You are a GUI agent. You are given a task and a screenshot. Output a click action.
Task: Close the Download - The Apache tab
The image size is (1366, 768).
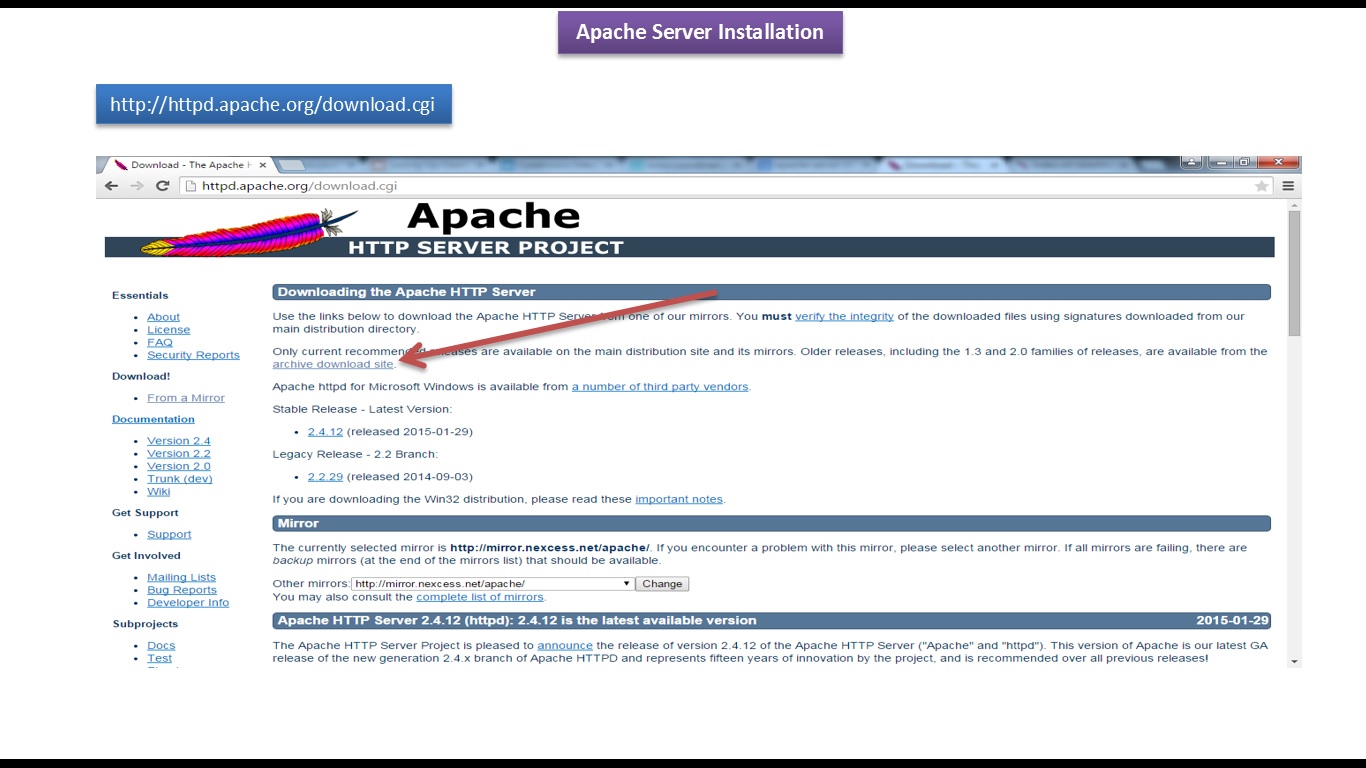(263, 165)
